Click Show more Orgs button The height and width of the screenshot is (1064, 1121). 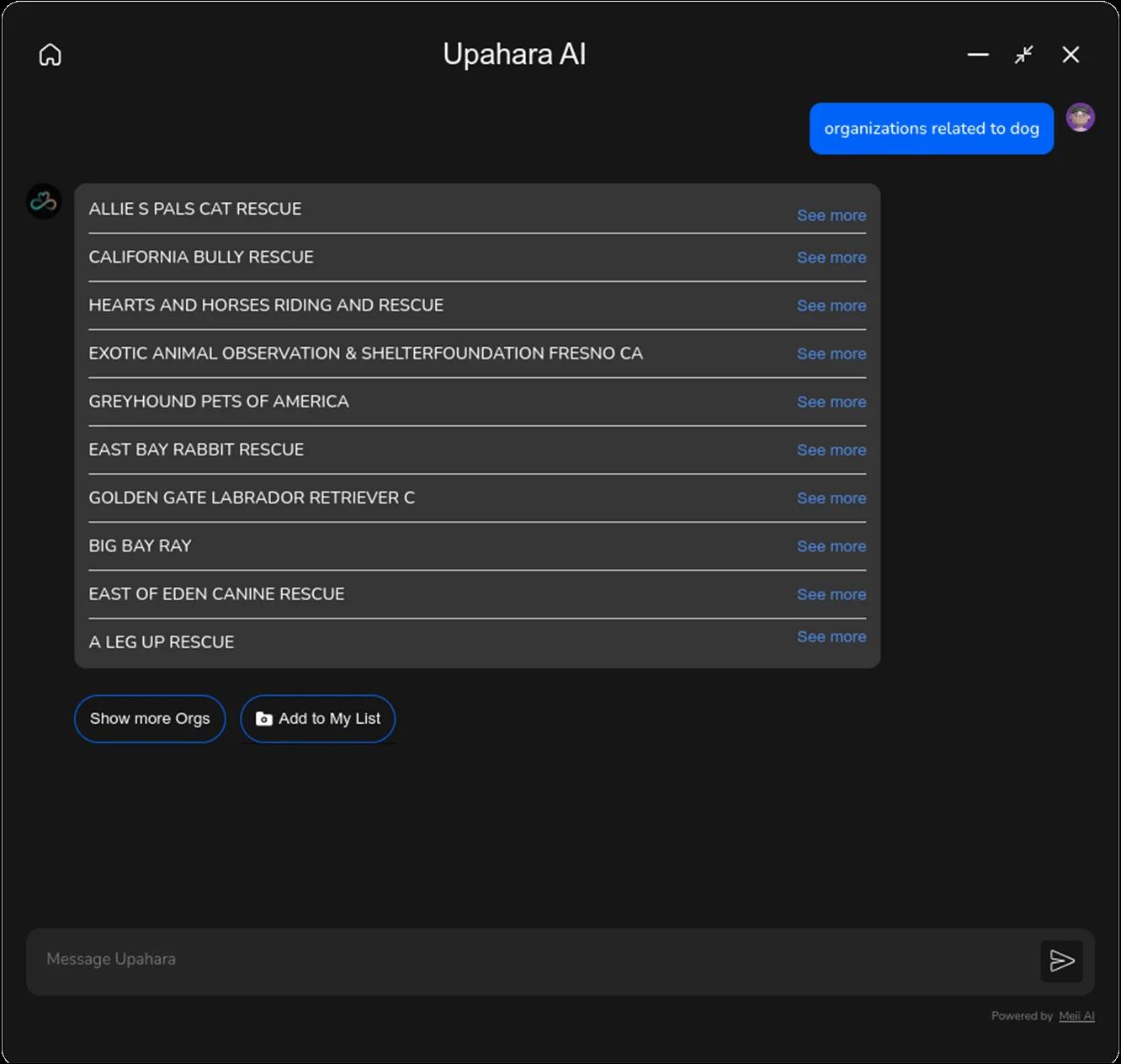click(150, 719)
